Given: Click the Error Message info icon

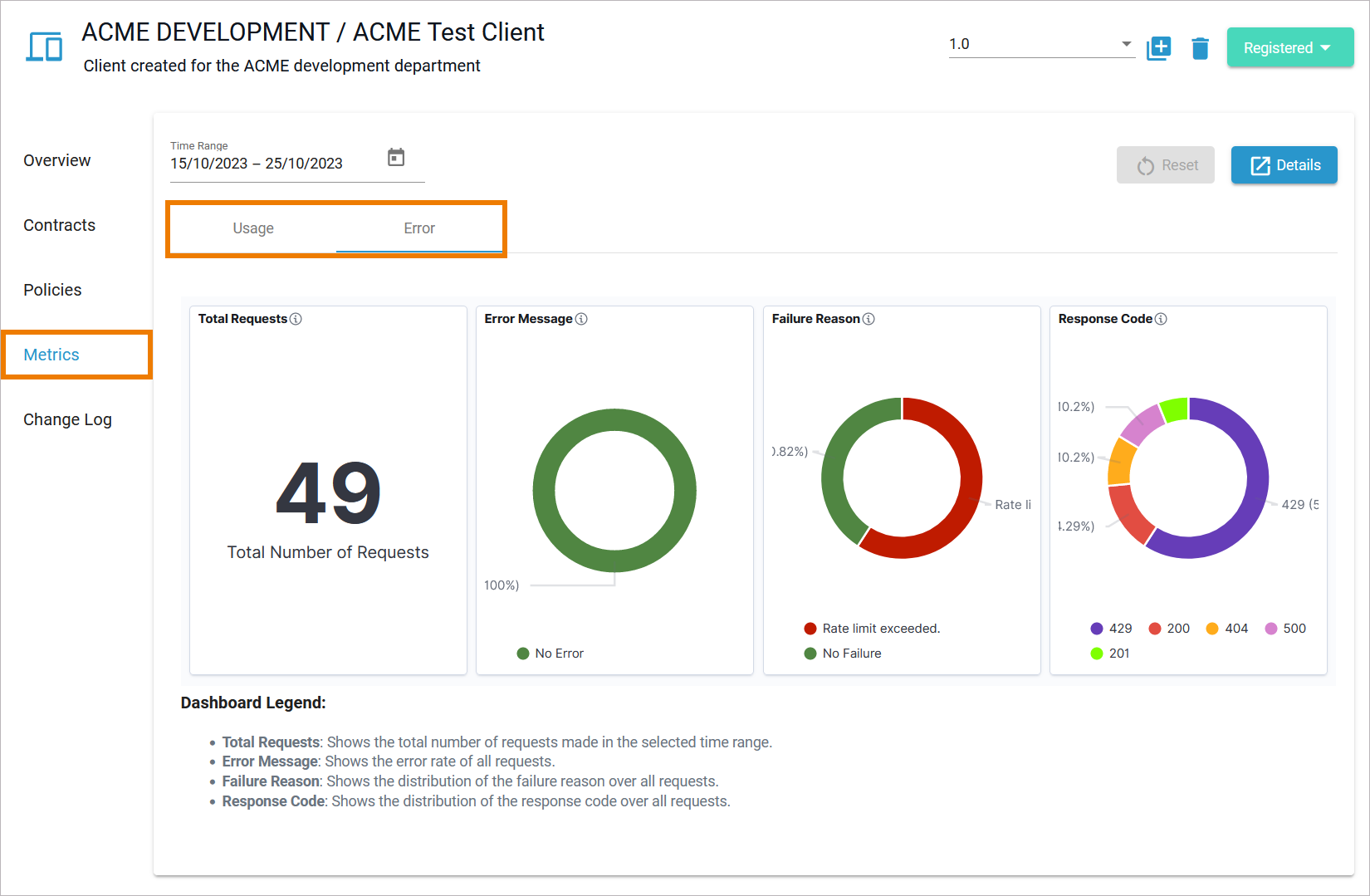Looking at the screenshot, I should [x=583, y=318].
